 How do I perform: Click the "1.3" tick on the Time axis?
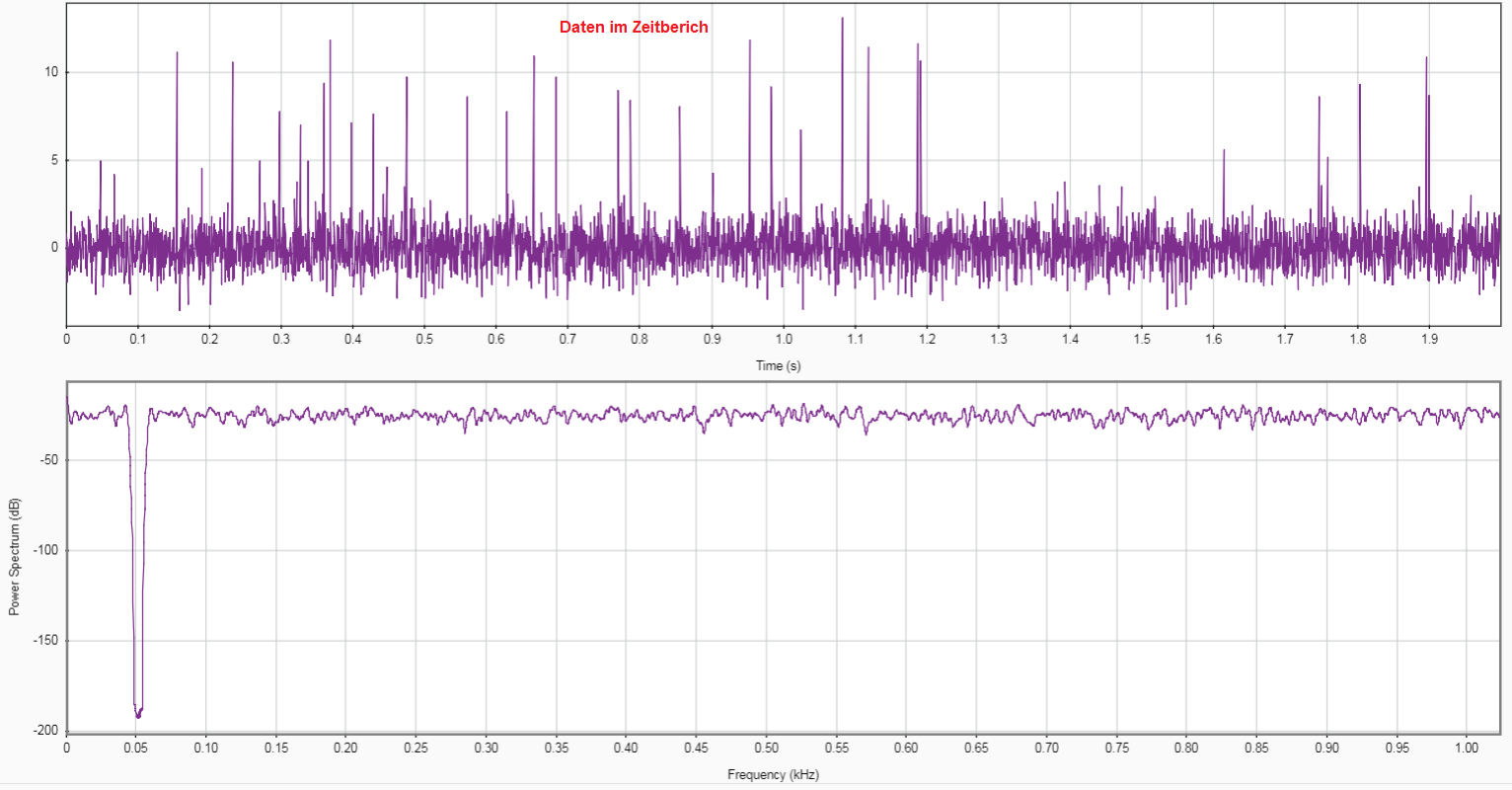click(x=999, y=340)
